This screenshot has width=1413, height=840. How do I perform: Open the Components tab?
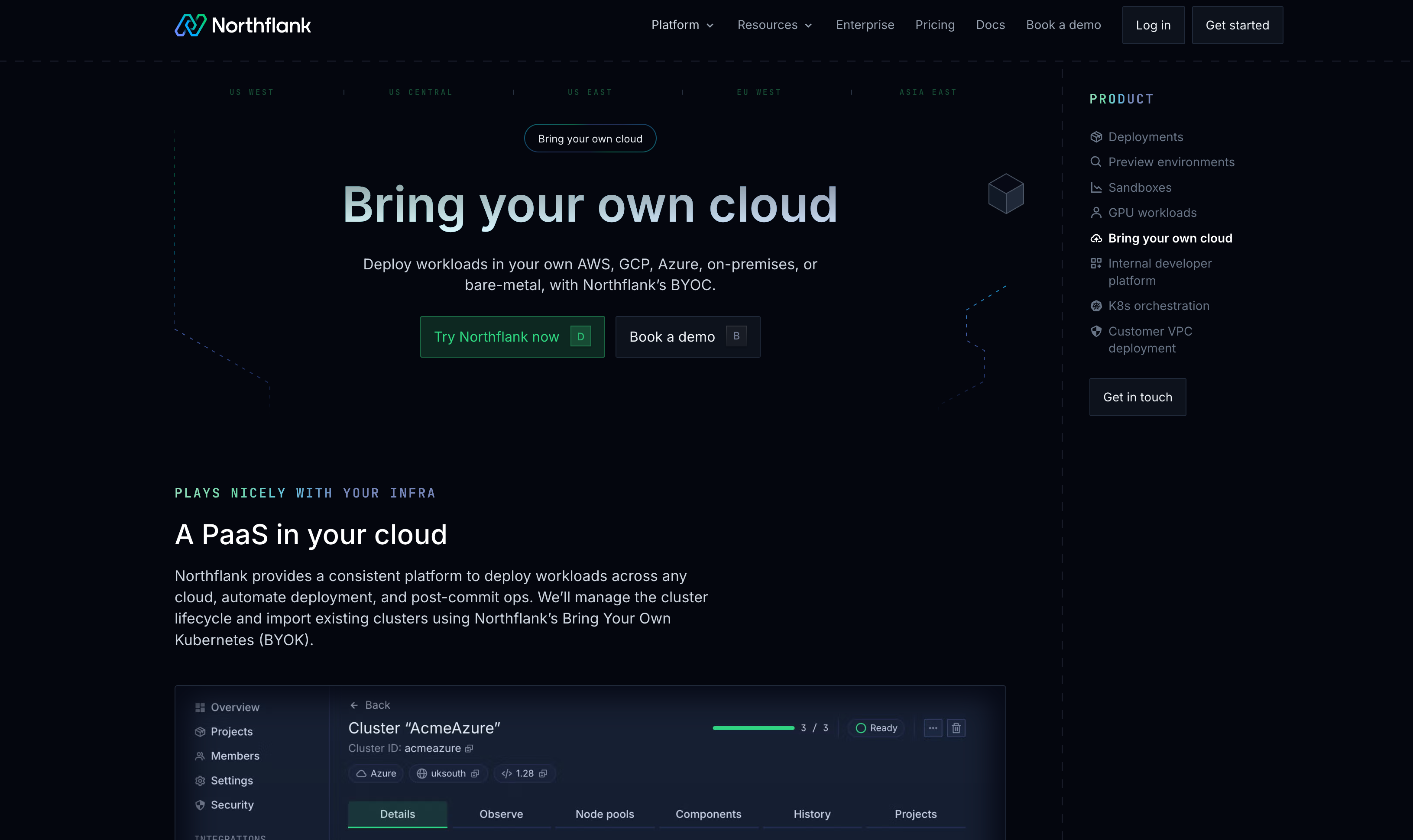pos(708,814)
